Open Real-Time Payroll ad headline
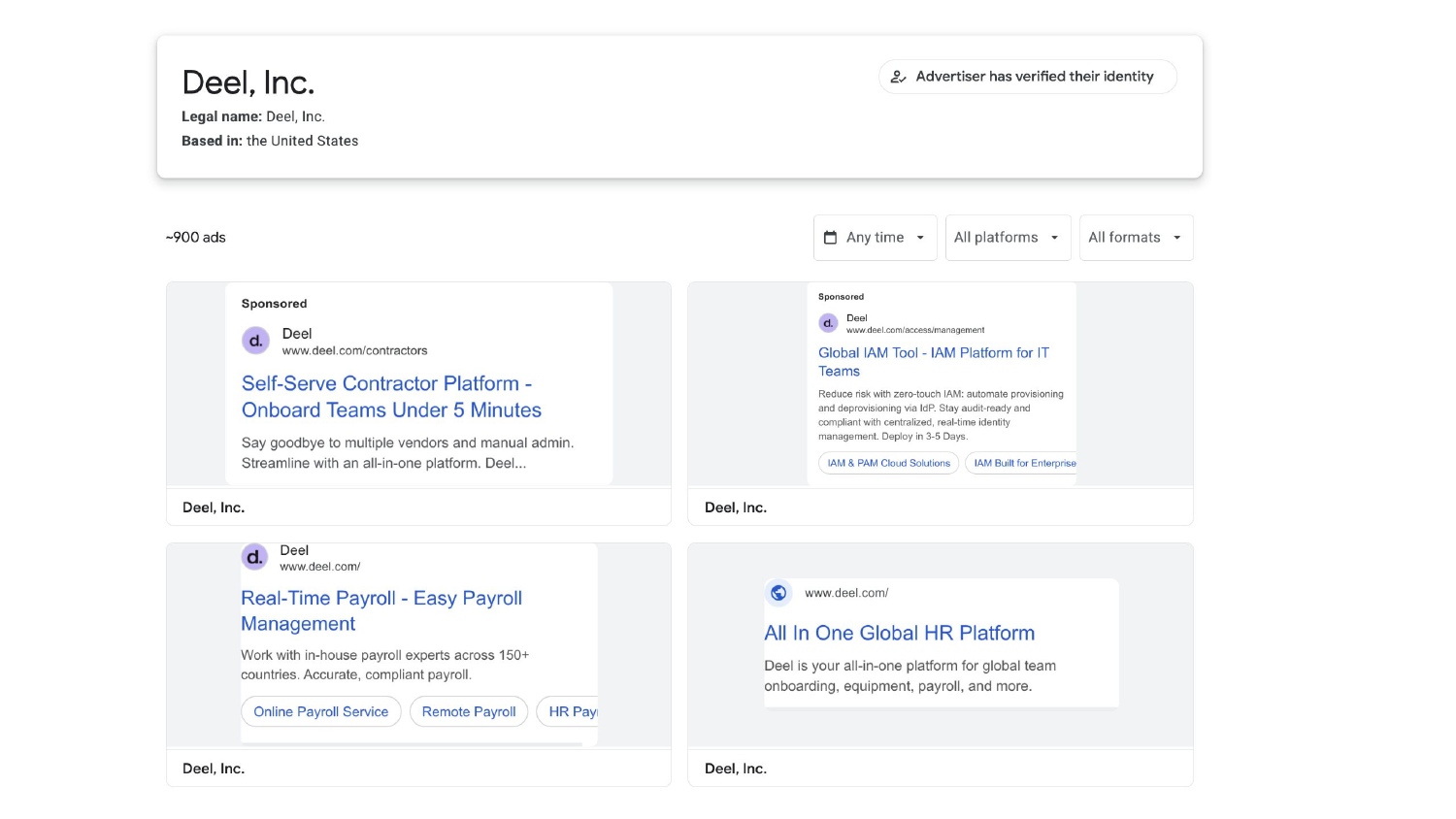Screen dimensions: 1456x819 (381, 611)
